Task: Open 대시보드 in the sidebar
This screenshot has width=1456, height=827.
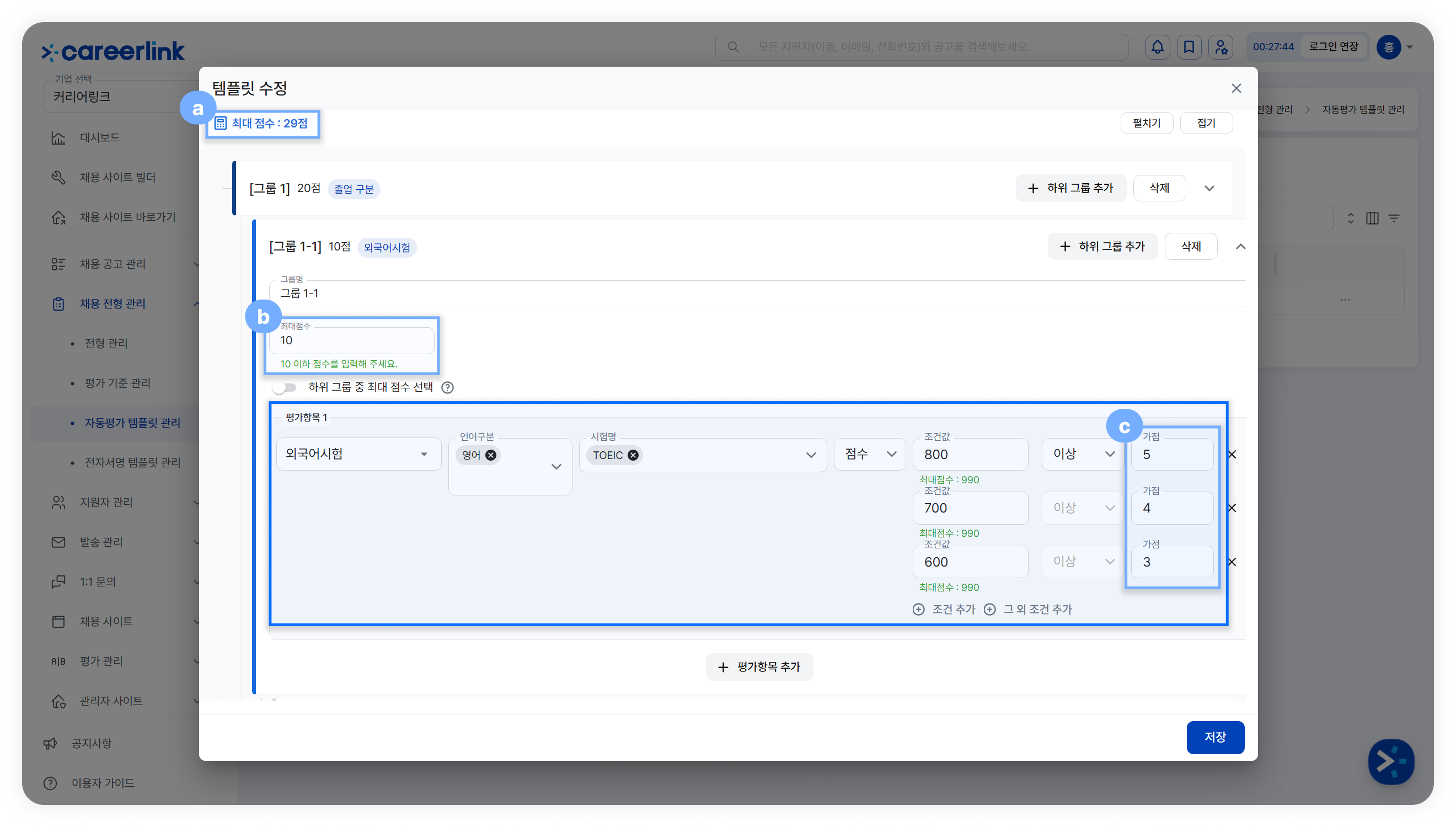Action: pyautogui.click(x=99, y=138)
